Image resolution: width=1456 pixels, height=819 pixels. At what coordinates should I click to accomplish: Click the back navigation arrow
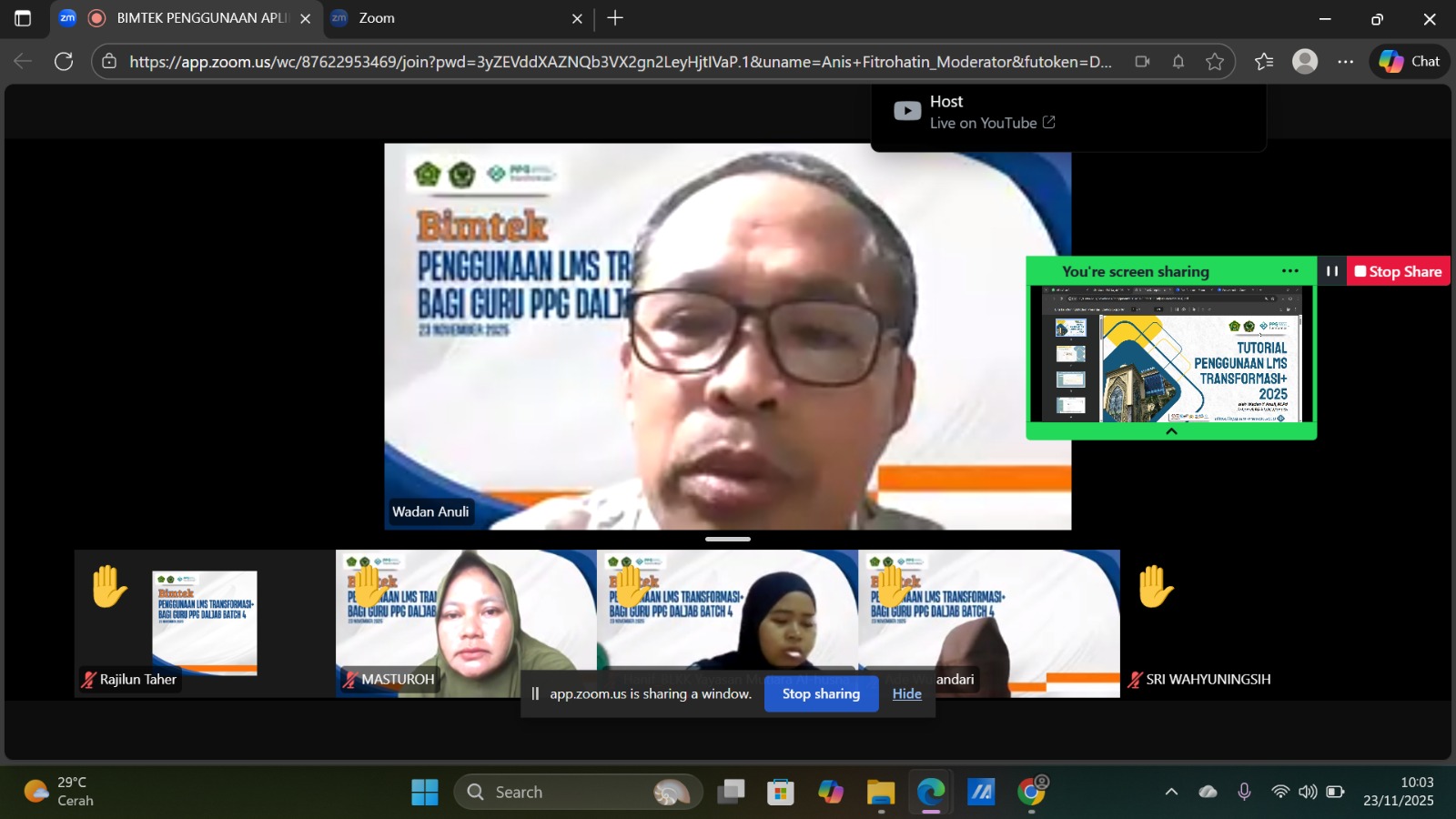pyautogui.click(x=22, y=61)
